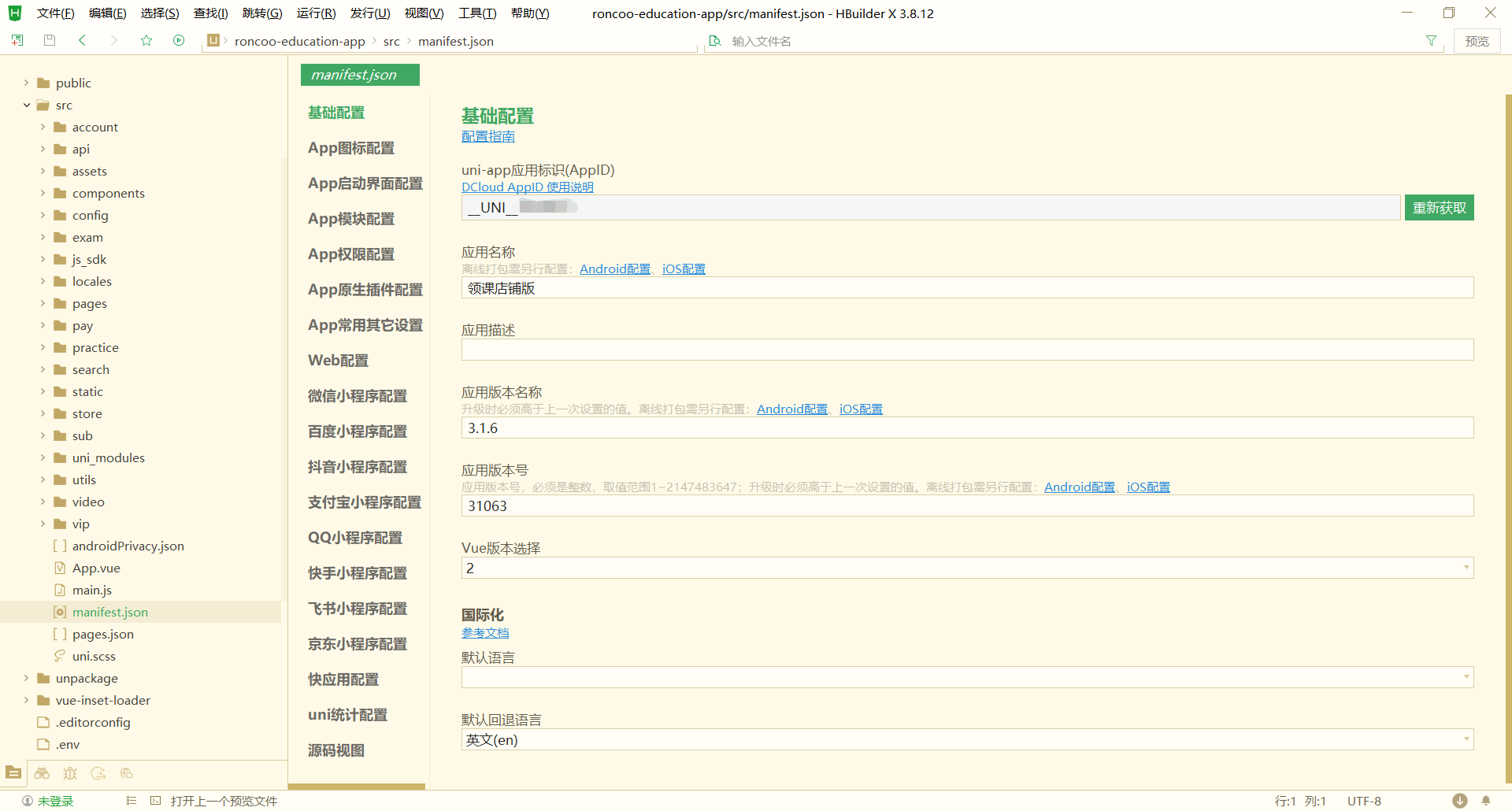
Task: Open androidPrivacy.json file
Action: (128, 546)
